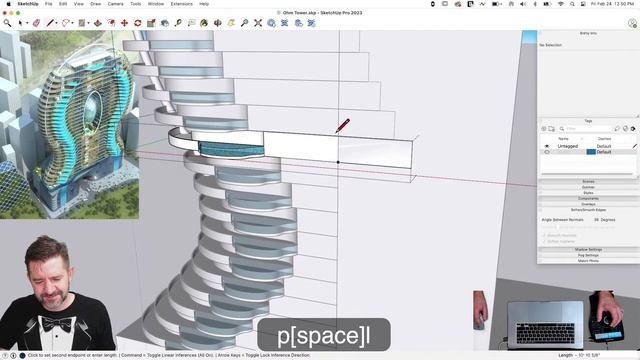The height and width of the screenshot is (360, 640).
Task: Click Name column header in Tags
Action: (563, 139)
